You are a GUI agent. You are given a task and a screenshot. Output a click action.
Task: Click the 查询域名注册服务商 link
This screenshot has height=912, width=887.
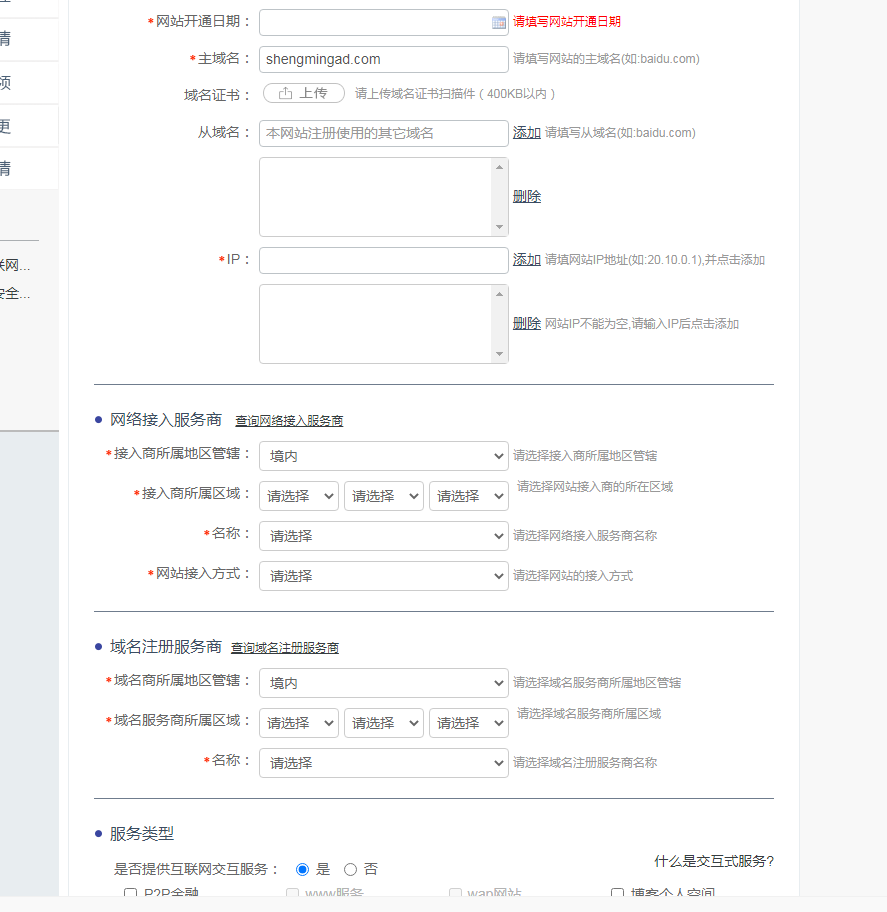(284, 648)
